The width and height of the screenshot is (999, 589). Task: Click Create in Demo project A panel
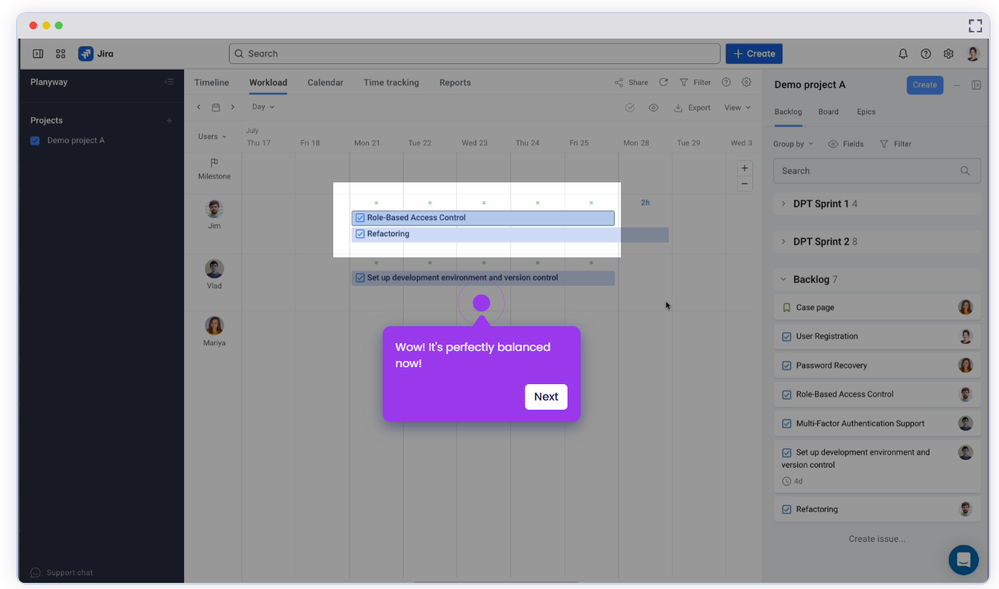click(924, 85)
